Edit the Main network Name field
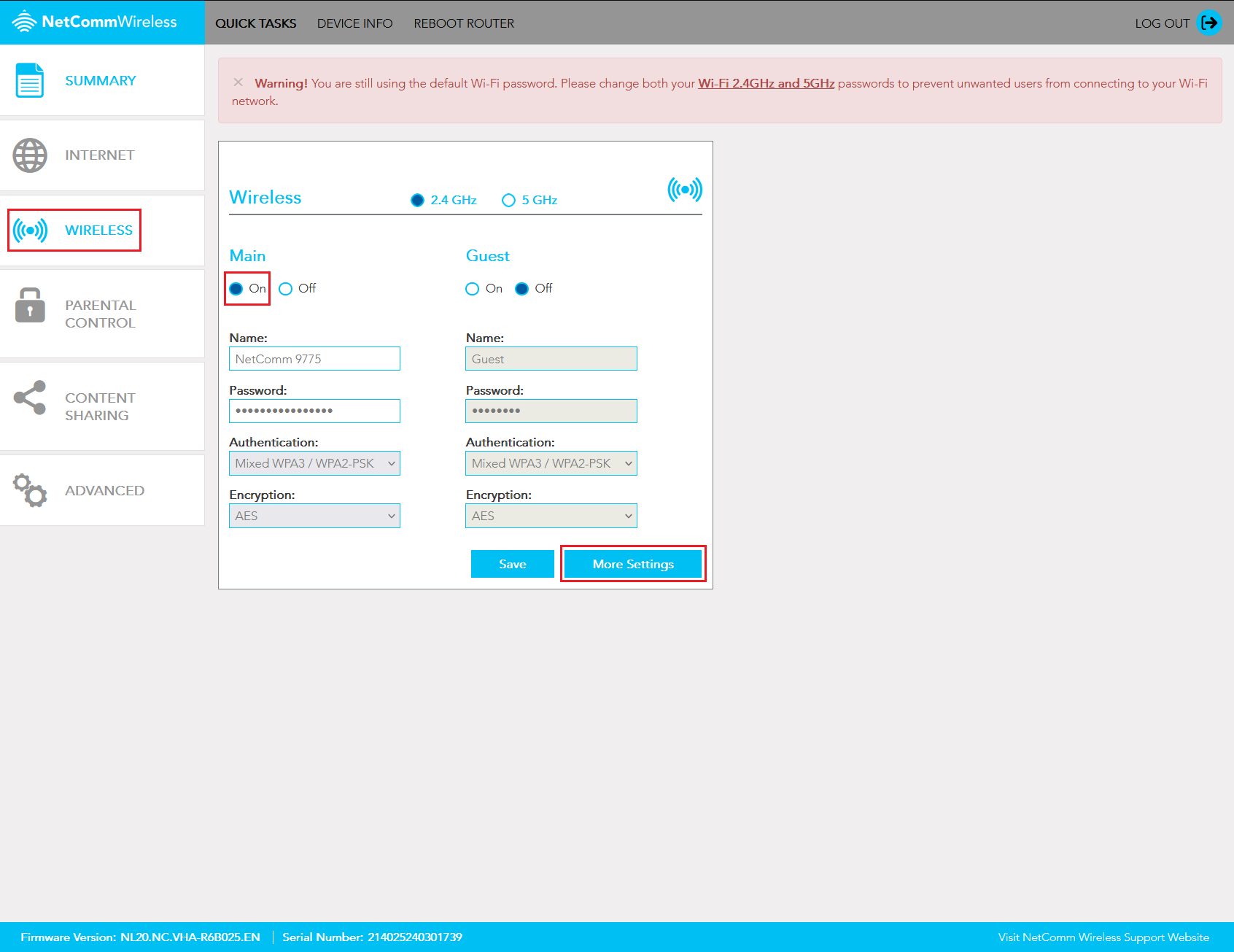1234x952 pixels. pos(314,358)
